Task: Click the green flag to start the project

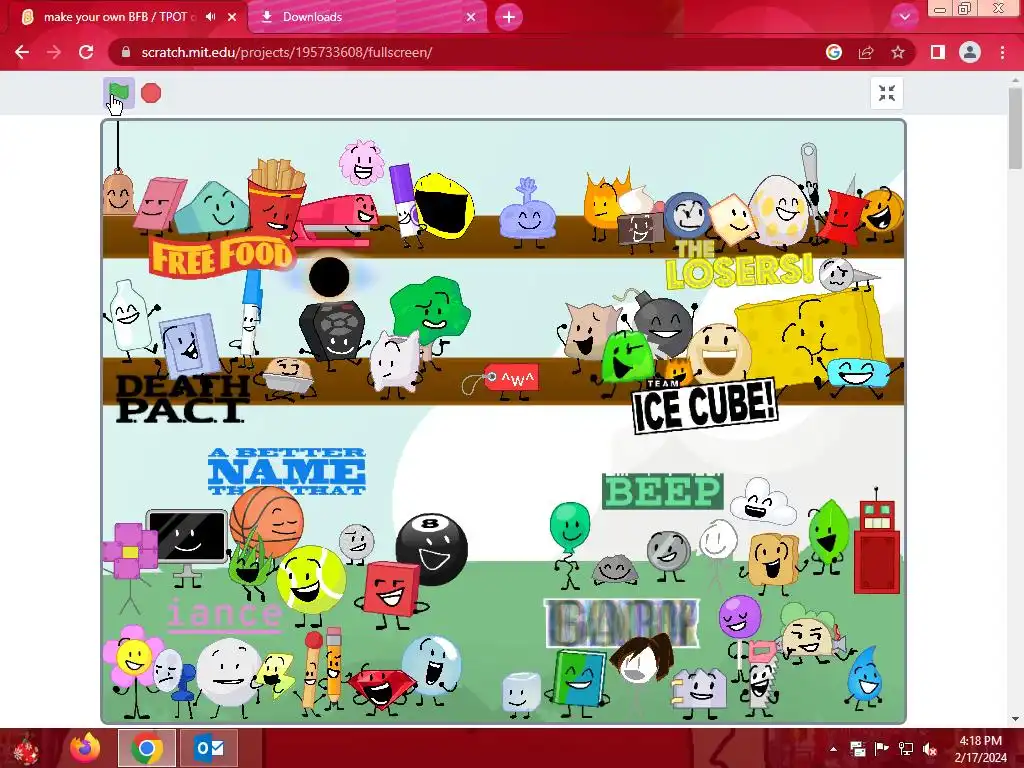Action: point(118,93)
